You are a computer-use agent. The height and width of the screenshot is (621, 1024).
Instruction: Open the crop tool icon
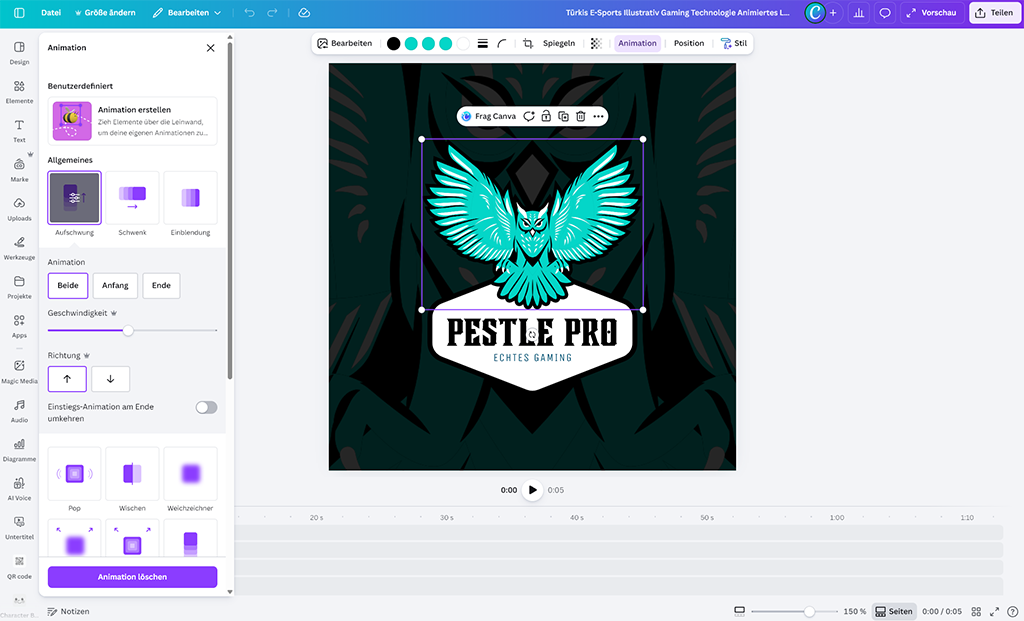528,43
